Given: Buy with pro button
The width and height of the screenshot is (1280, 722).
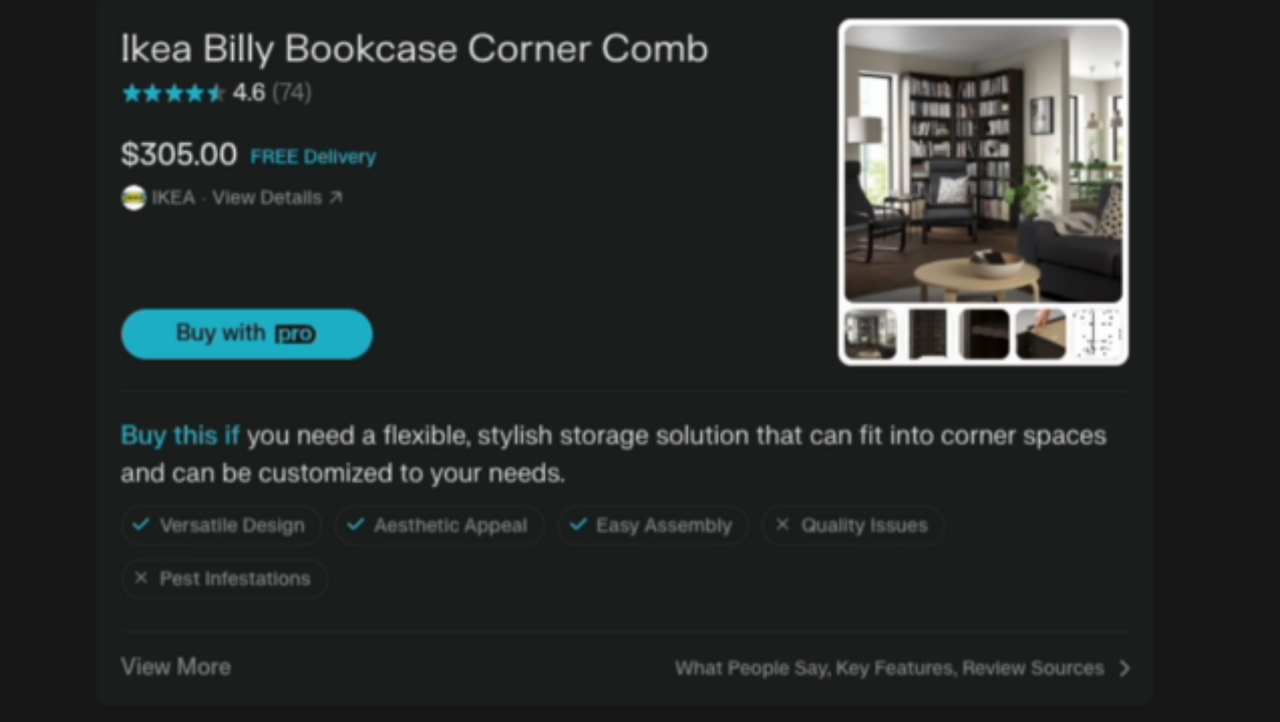Looking at the screenshot, I should coord(247,334).
